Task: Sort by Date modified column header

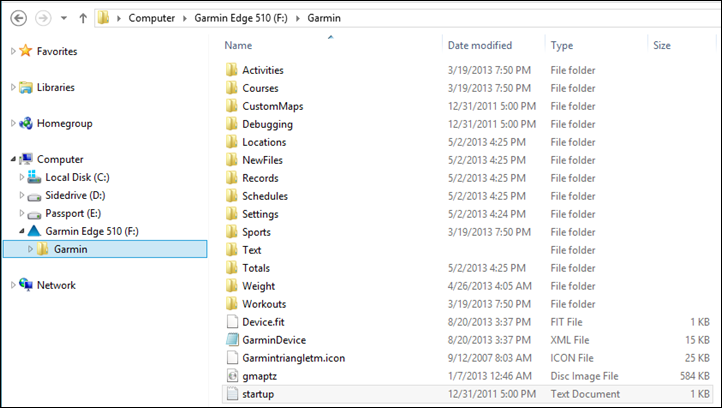Action: click(x=480, y=45)
